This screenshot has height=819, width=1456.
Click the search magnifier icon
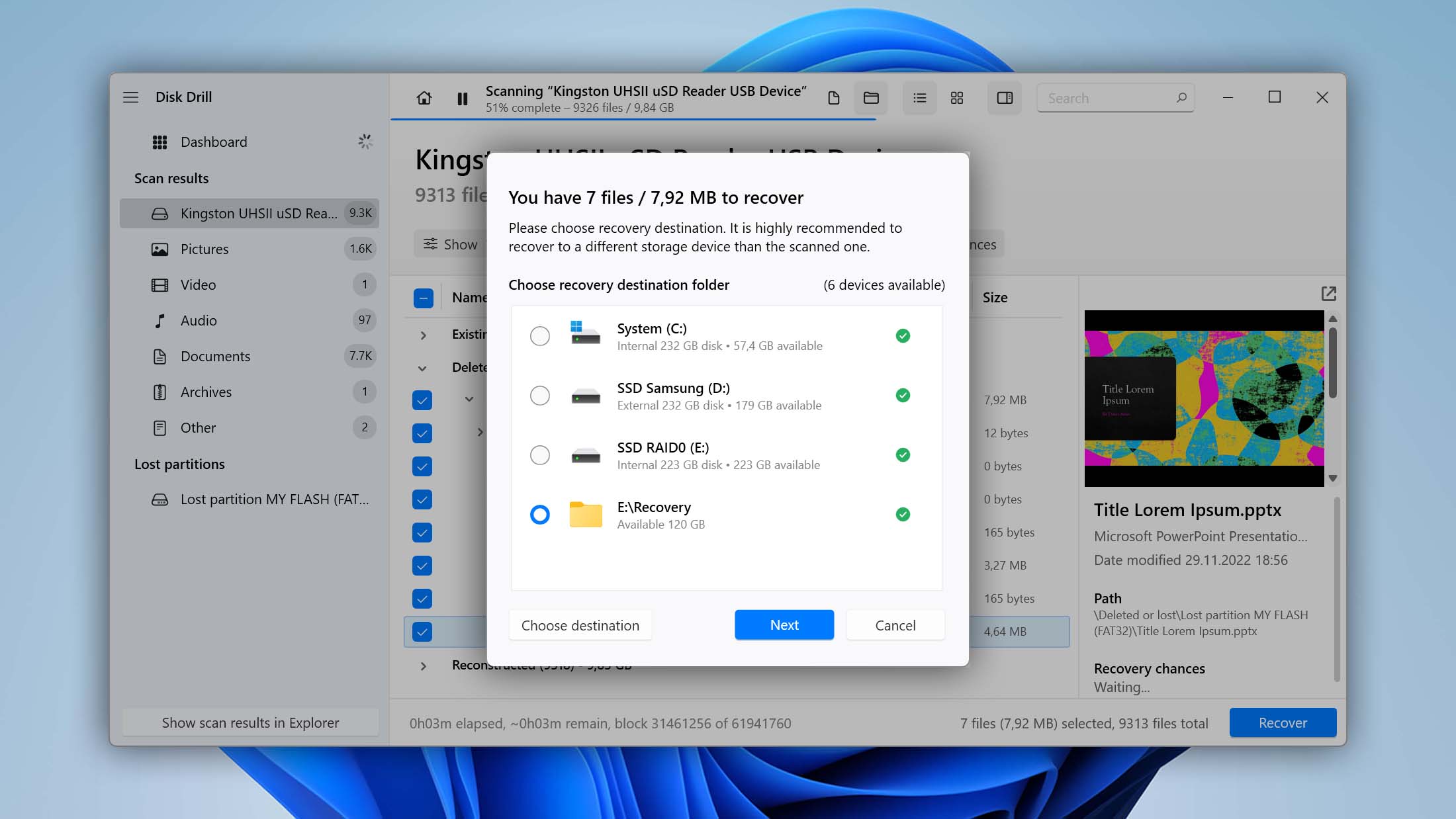pyautogui.click(x=1181, y=98)
